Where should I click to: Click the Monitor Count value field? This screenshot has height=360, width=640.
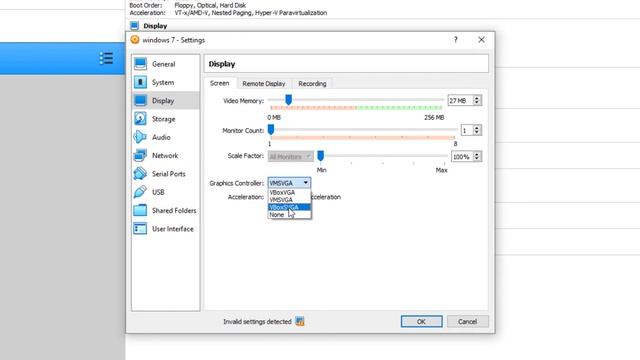coord(466,131)
